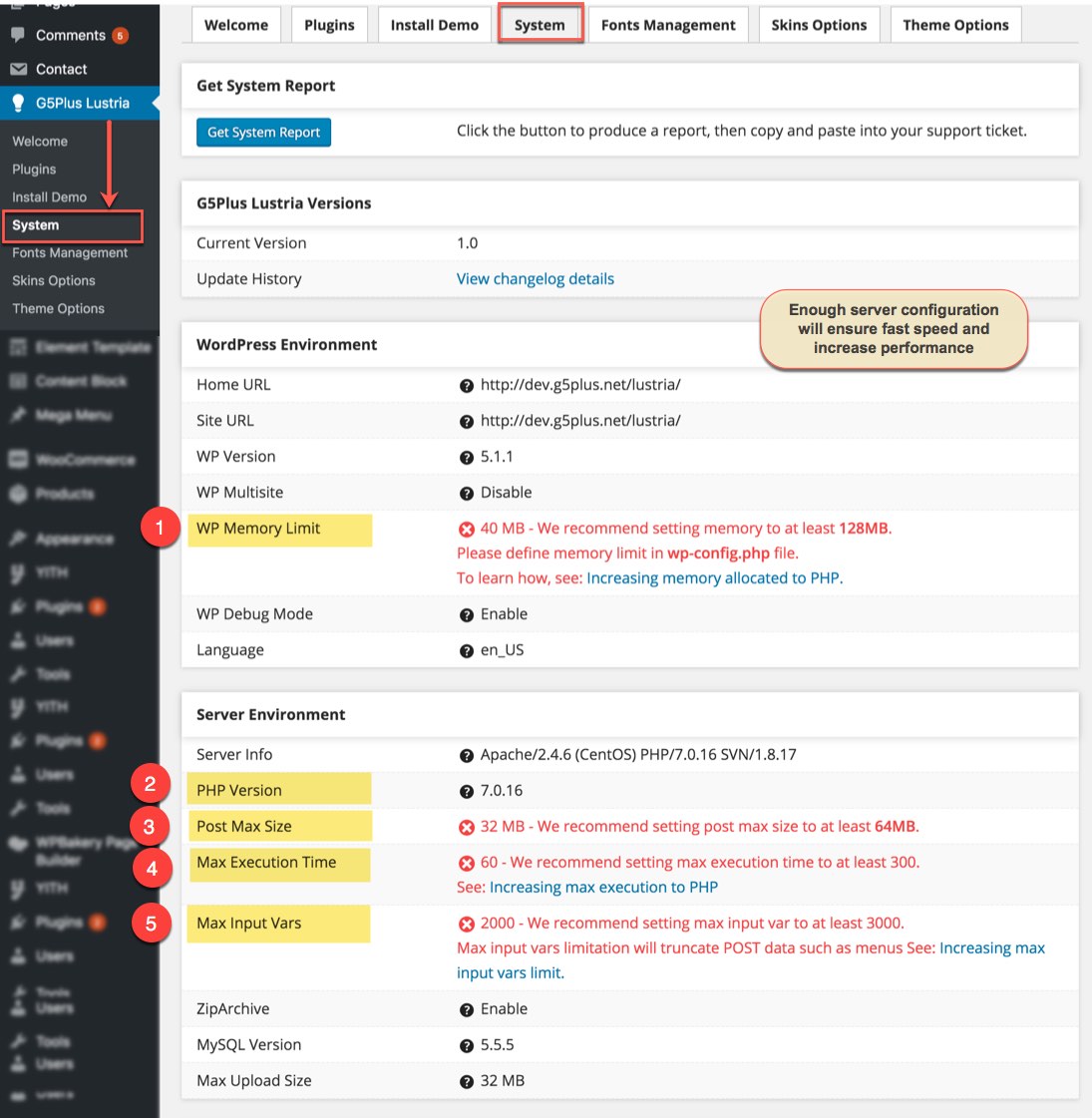Click help icon beside WP Version 5.1.1

coord(466,457)
